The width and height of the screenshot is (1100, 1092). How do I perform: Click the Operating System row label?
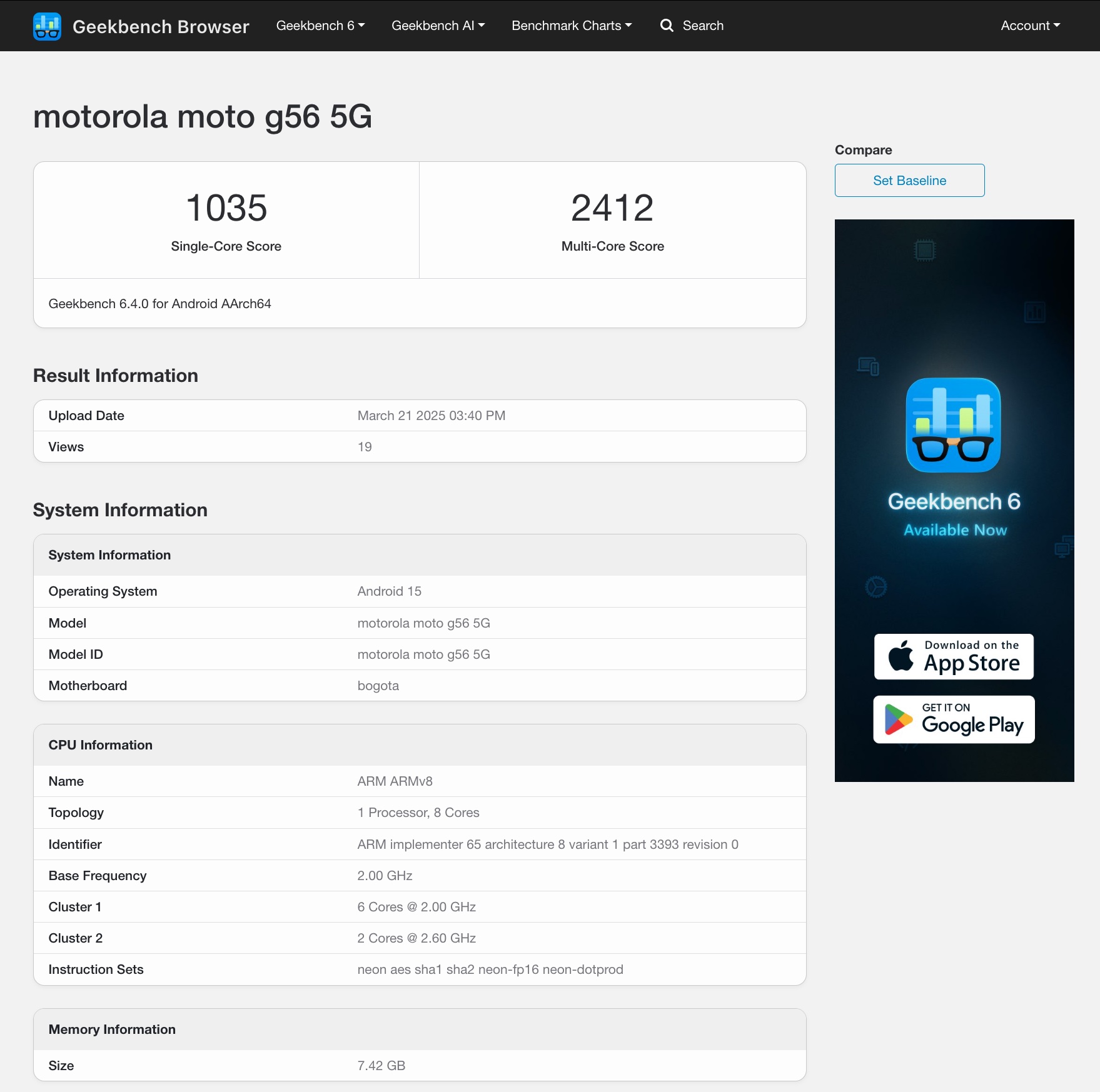(x=103, y=591)
